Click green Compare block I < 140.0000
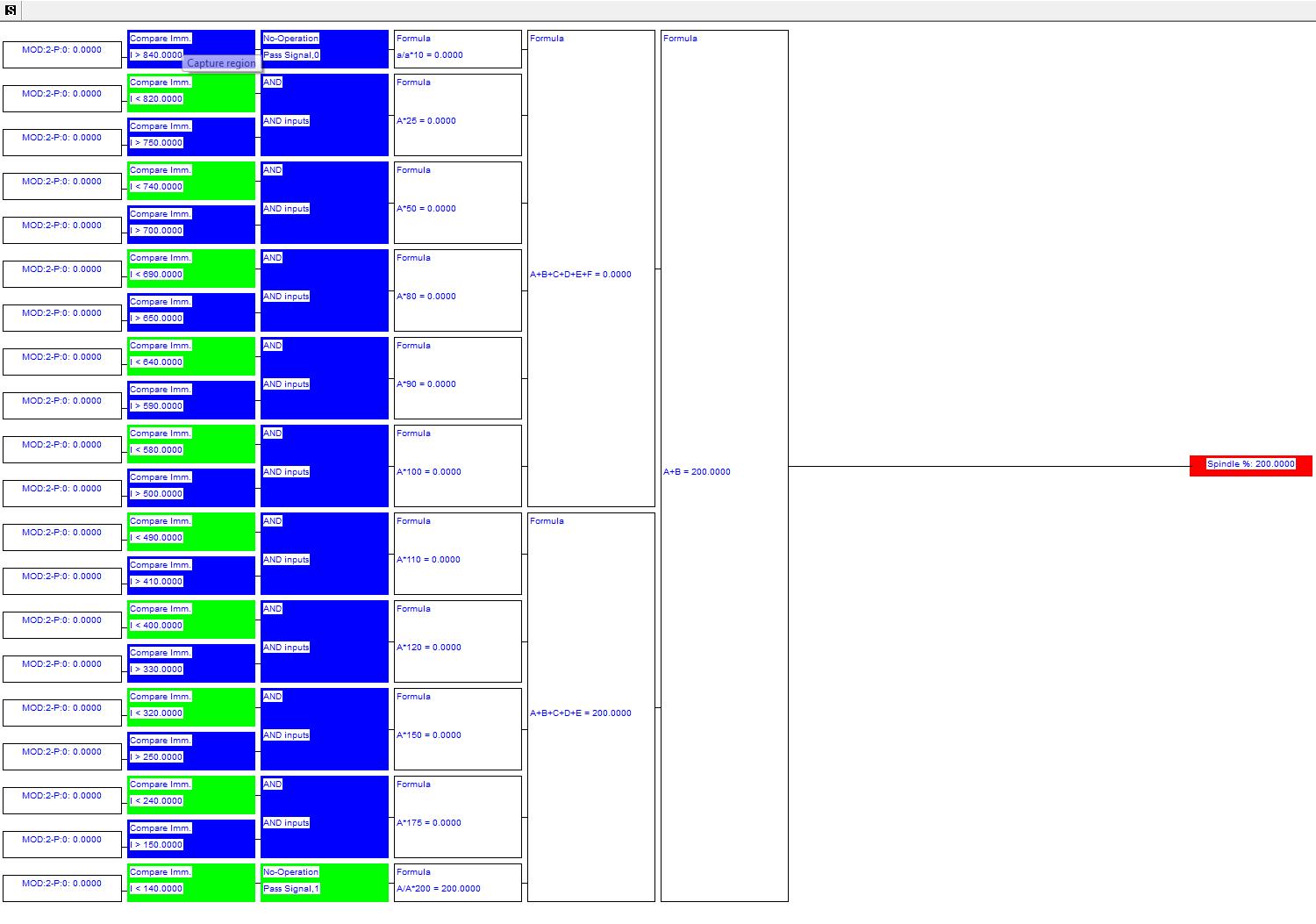Image resolution: width=1316 pixels, height=924 pixels. click(191, 883)
